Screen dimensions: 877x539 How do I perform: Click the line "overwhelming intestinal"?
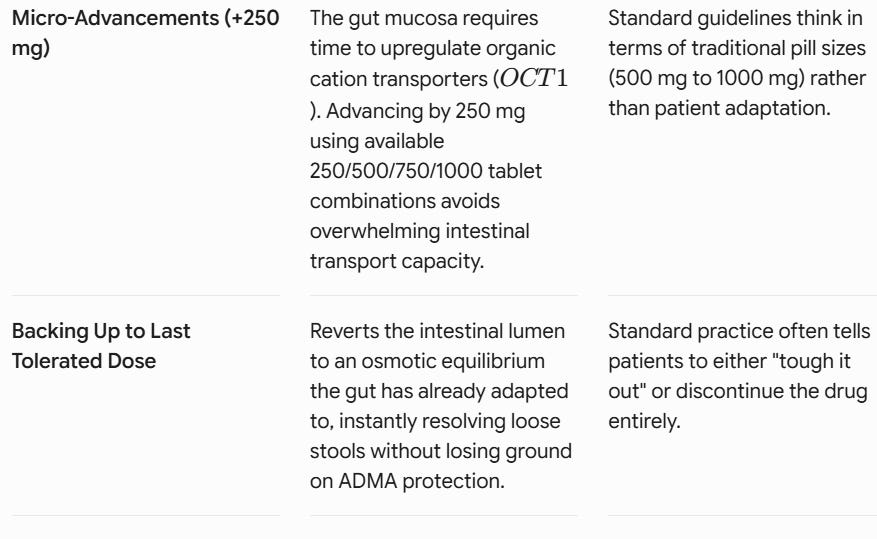click(419, 231)
